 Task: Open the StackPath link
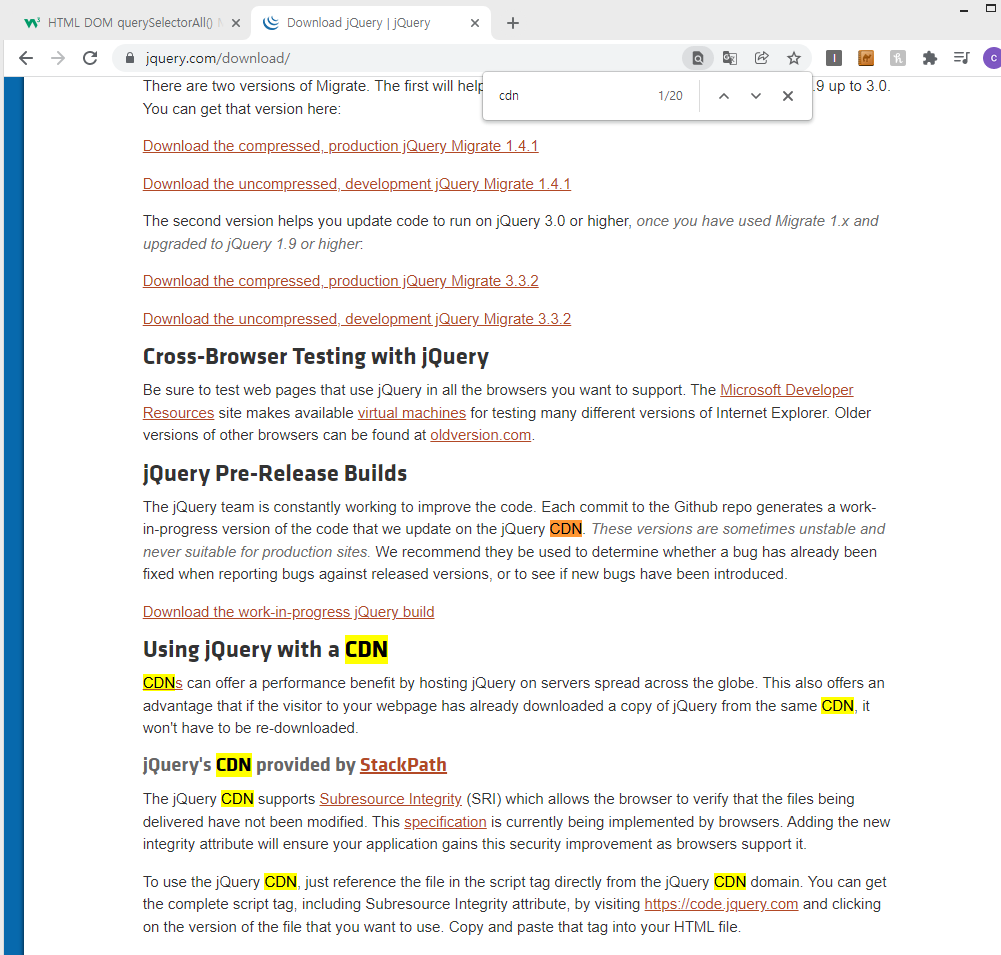pyautogui.click(x=403, y=765)
